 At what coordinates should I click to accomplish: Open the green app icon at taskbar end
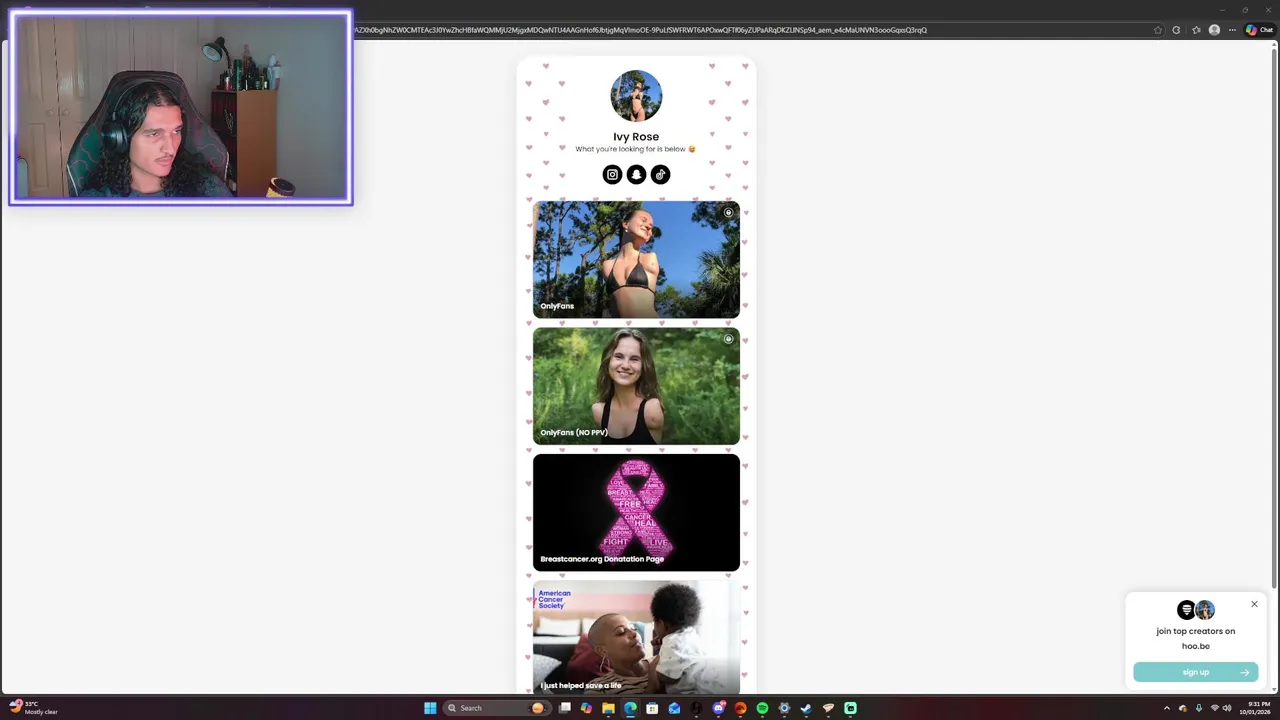pos(850,708)
